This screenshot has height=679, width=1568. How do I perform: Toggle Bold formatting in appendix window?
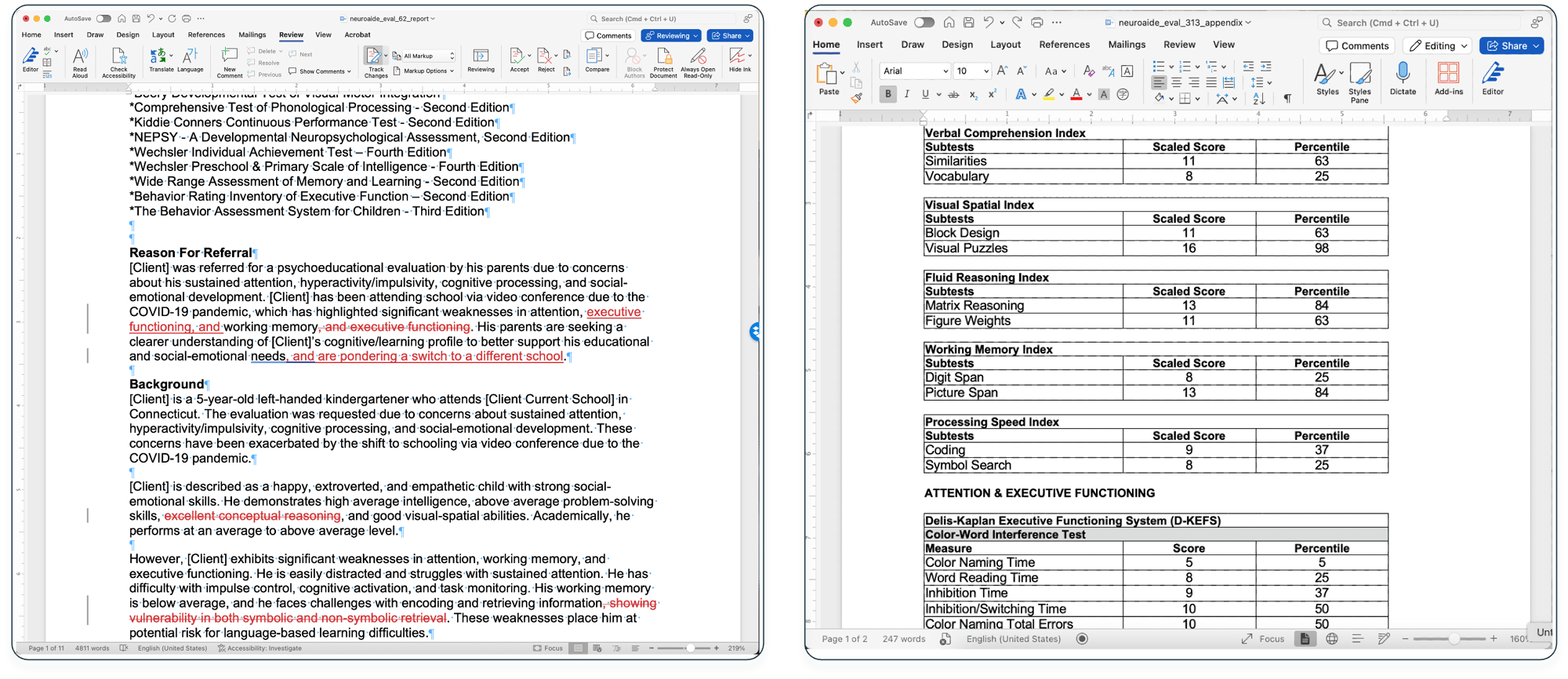887,94
